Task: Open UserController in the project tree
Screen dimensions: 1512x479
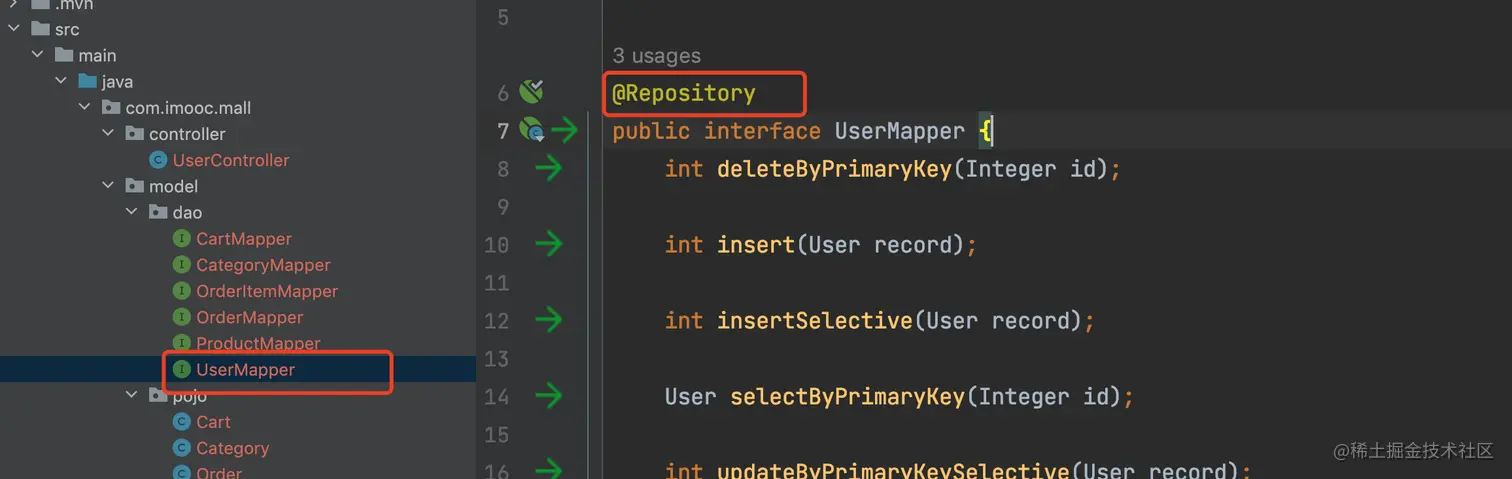Action: (x=231, y=160)
